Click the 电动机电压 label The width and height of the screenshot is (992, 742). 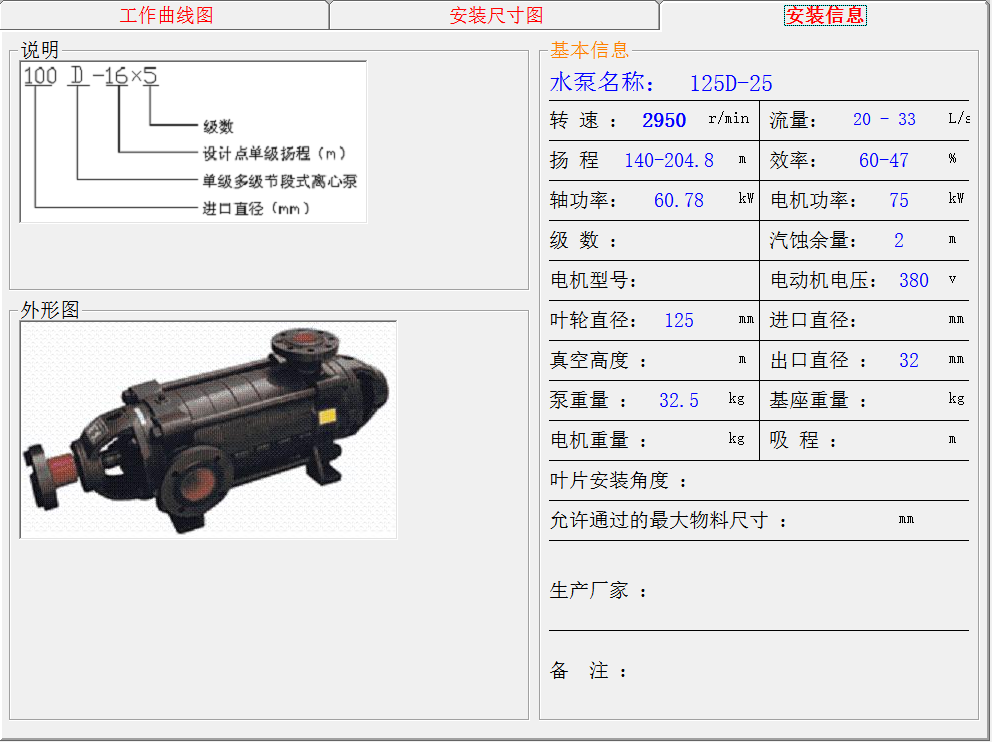pyautogui.click(x=822, y=280)
